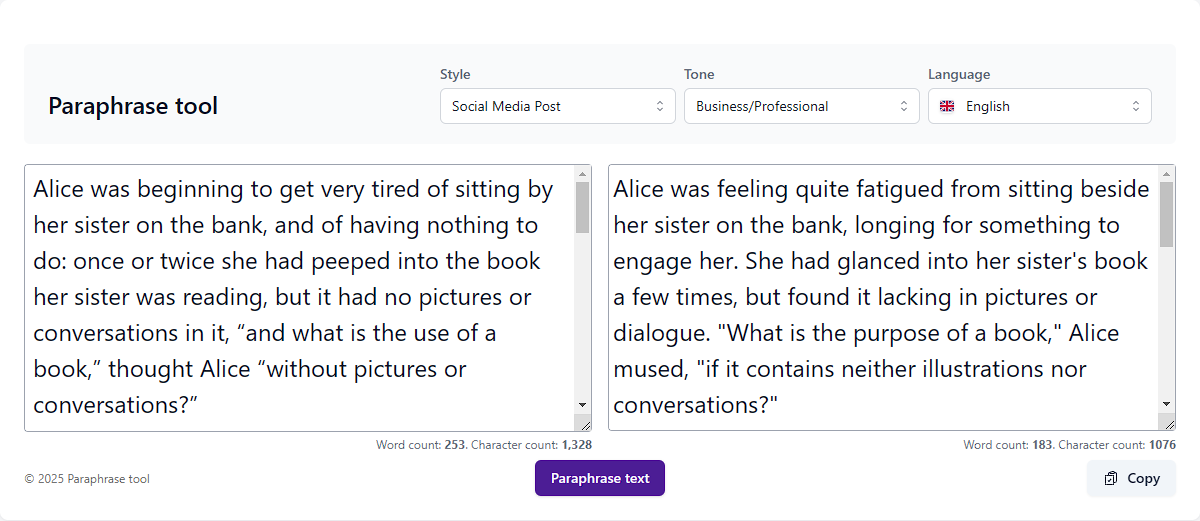This screenshot has width=1200, height=521.
Task: Click the © 2025 Paraphrase tool footer text
Action: [x=87, y=479]
